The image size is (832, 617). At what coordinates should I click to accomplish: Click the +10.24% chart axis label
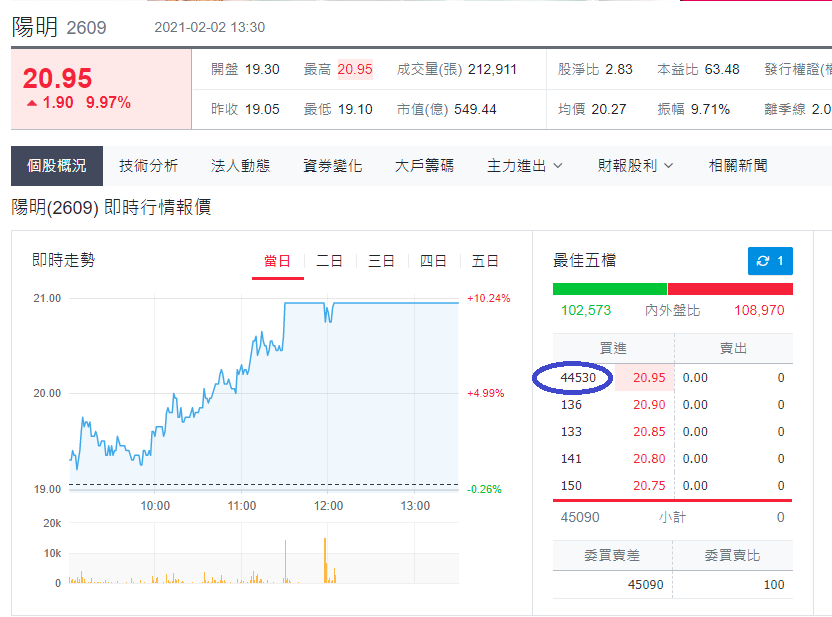(x=488, y=299)
